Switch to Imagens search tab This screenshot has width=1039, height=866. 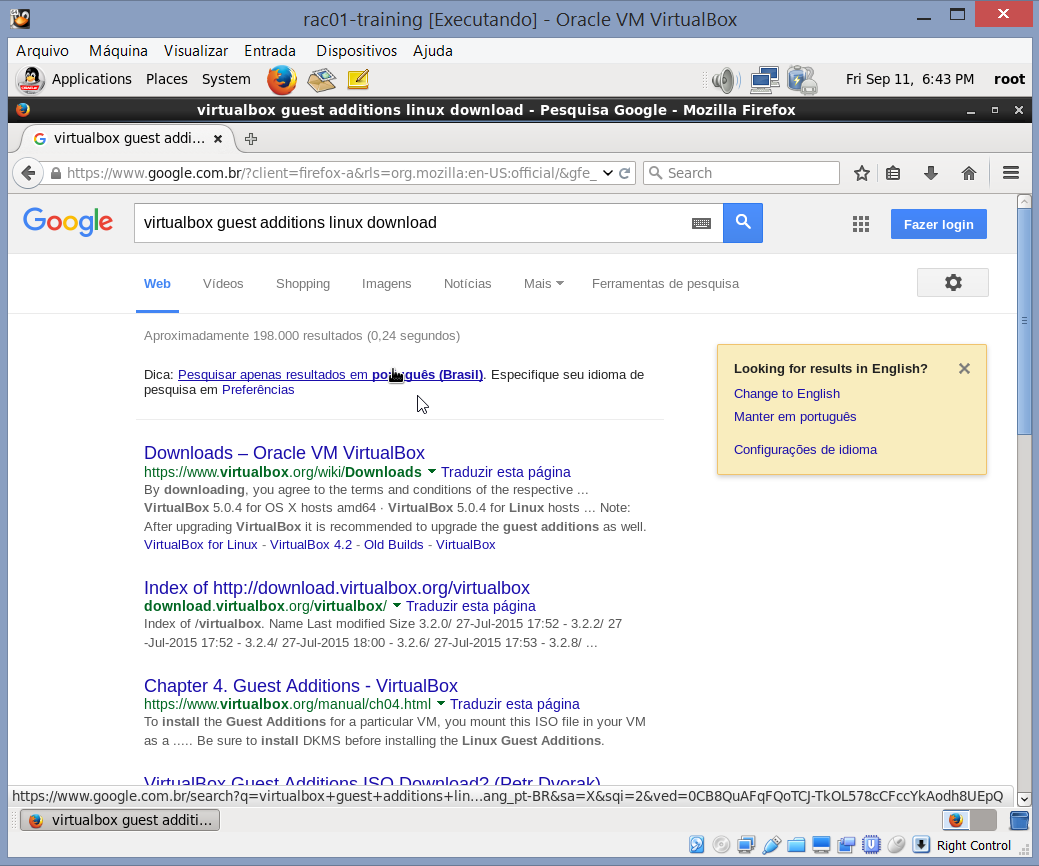click(386, 284)
